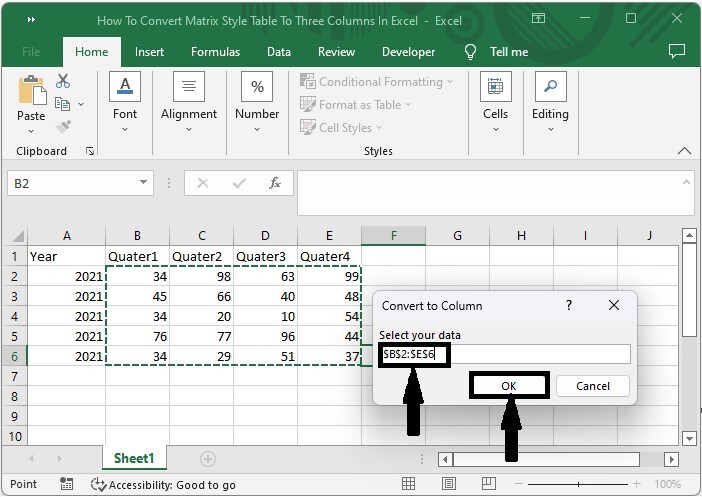Click Cancel in Convert to Column dialog

coord(592,386)
